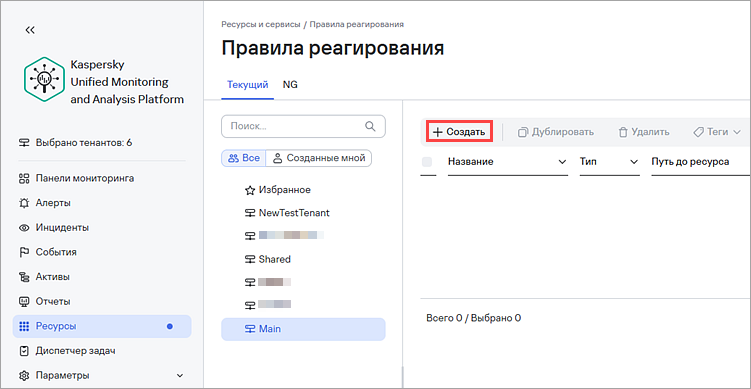Open the Панели мониторинга section
The image size is (751, 389).
84,179
